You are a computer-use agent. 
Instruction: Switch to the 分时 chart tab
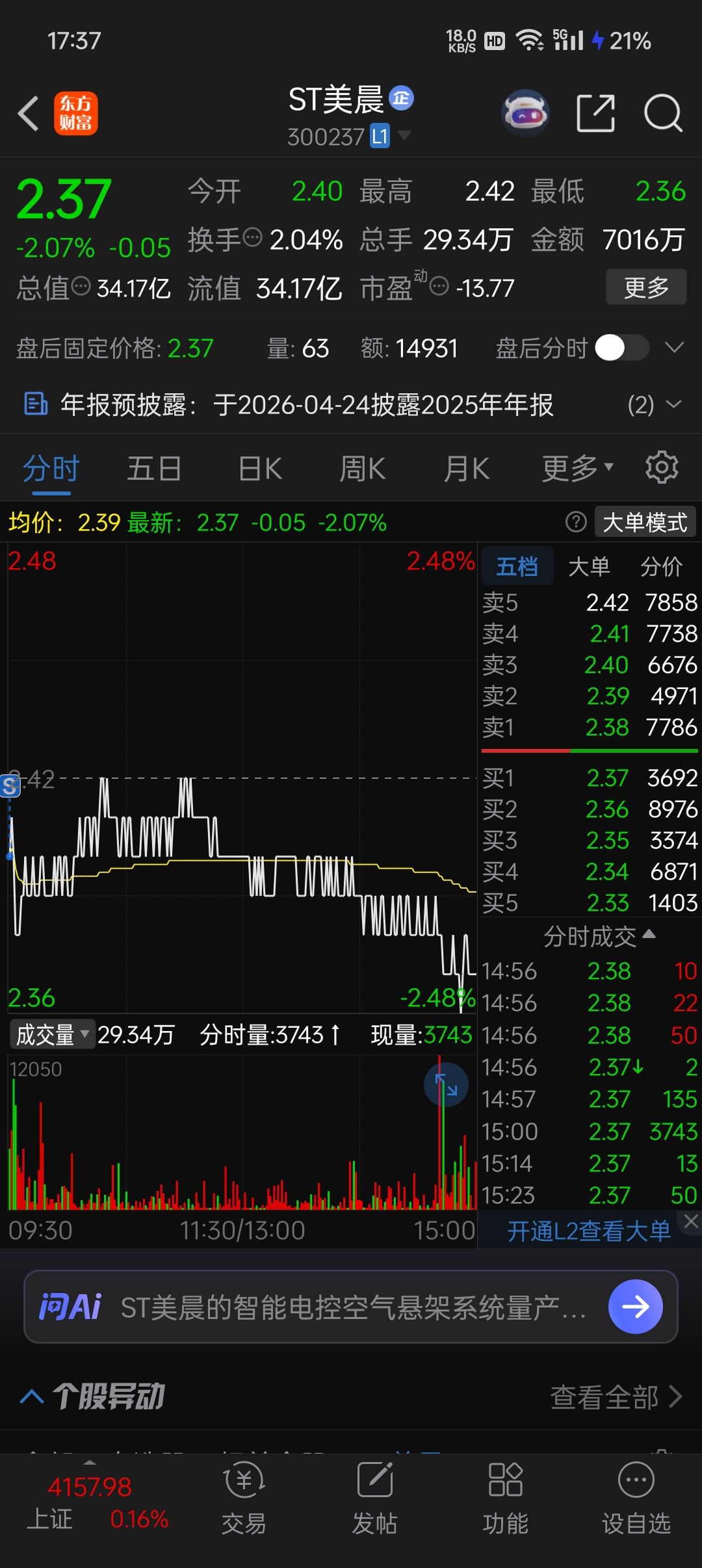(x=51, y=469)
